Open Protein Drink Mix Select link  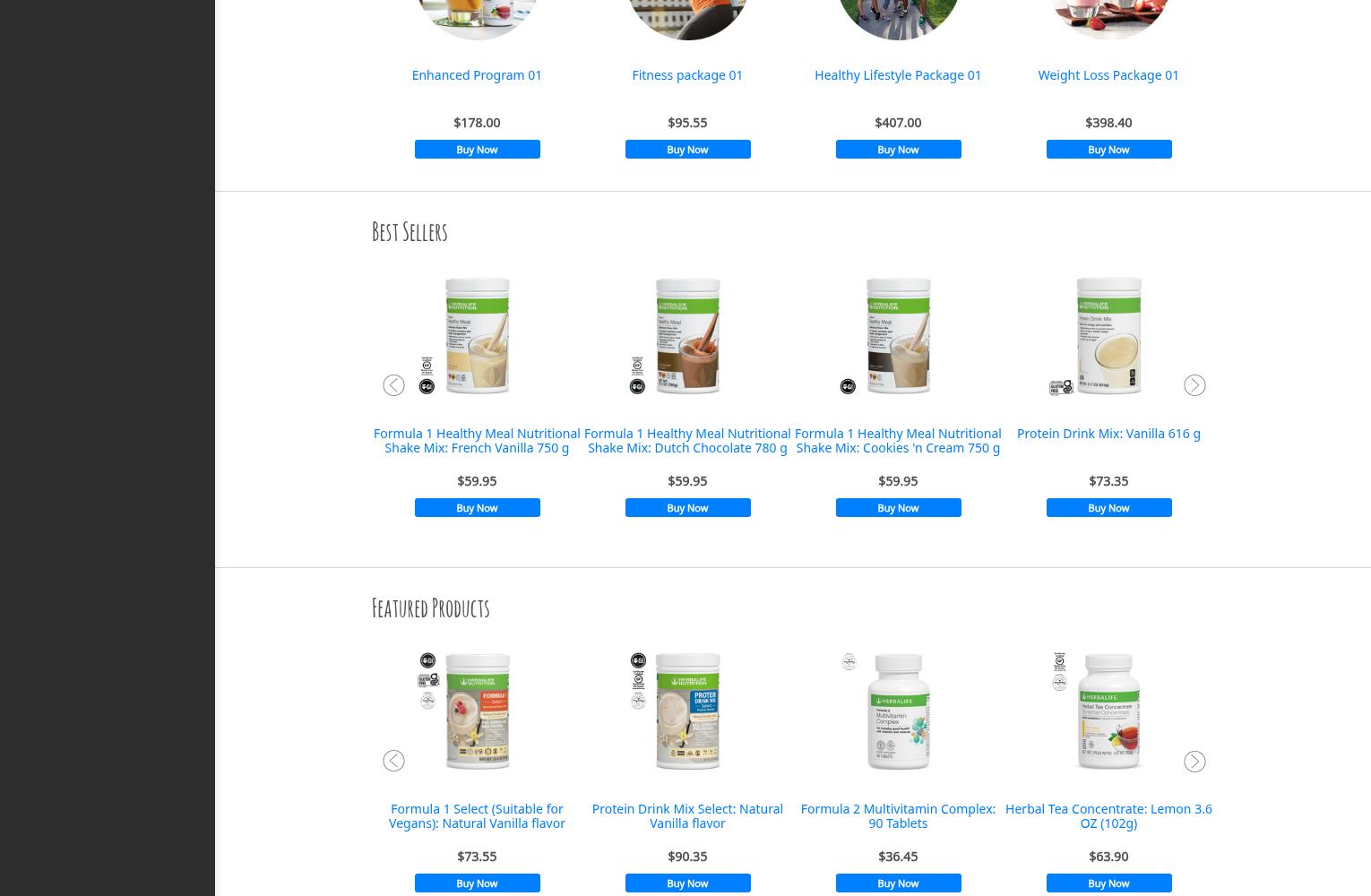tap(687, 816)
